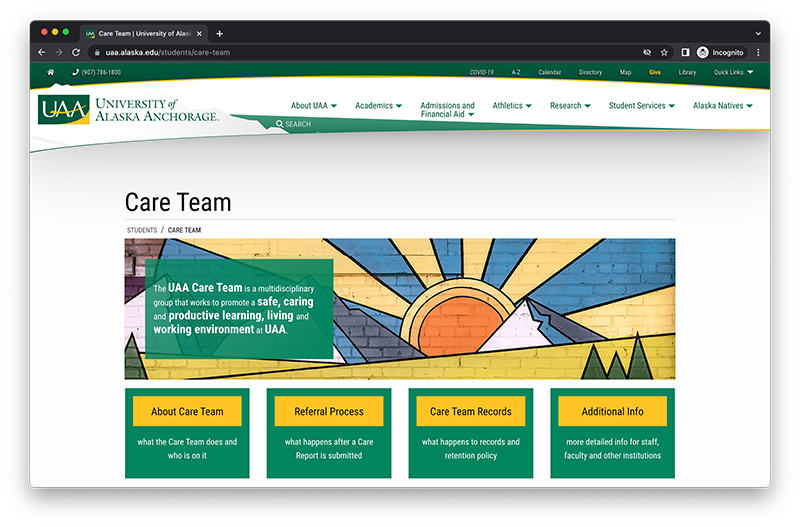Expand the Athletics menu
This screenshot has width=800, height=527.
coord(512,106)
